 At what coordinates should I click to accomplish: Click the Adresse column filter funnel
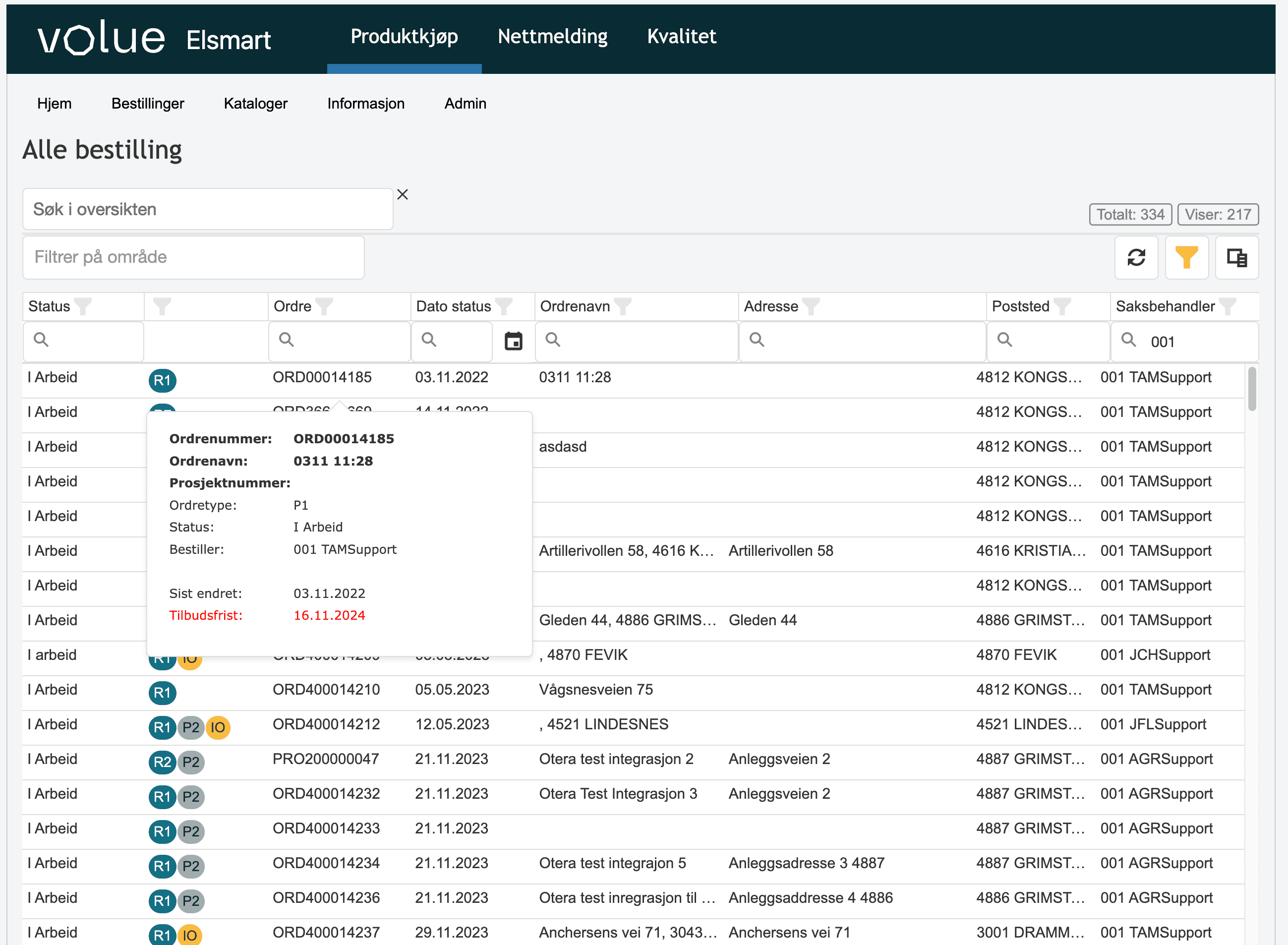click(x=811, y=306)
